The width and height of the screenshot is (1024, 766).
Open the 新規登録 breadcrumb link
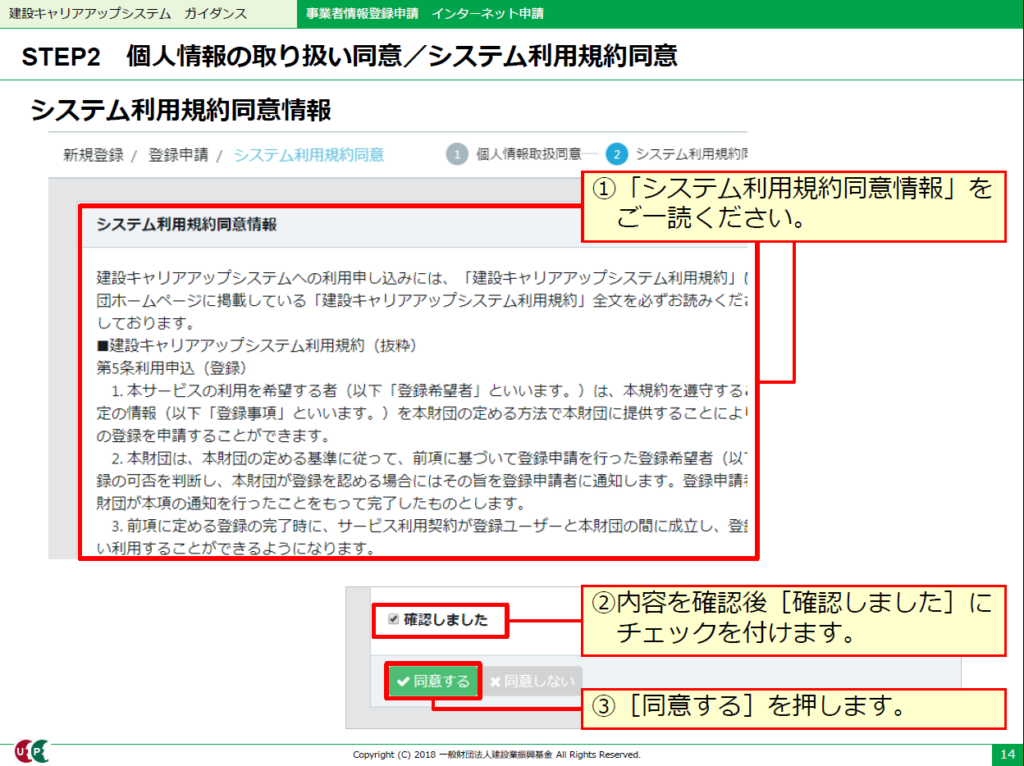[93, 155]
